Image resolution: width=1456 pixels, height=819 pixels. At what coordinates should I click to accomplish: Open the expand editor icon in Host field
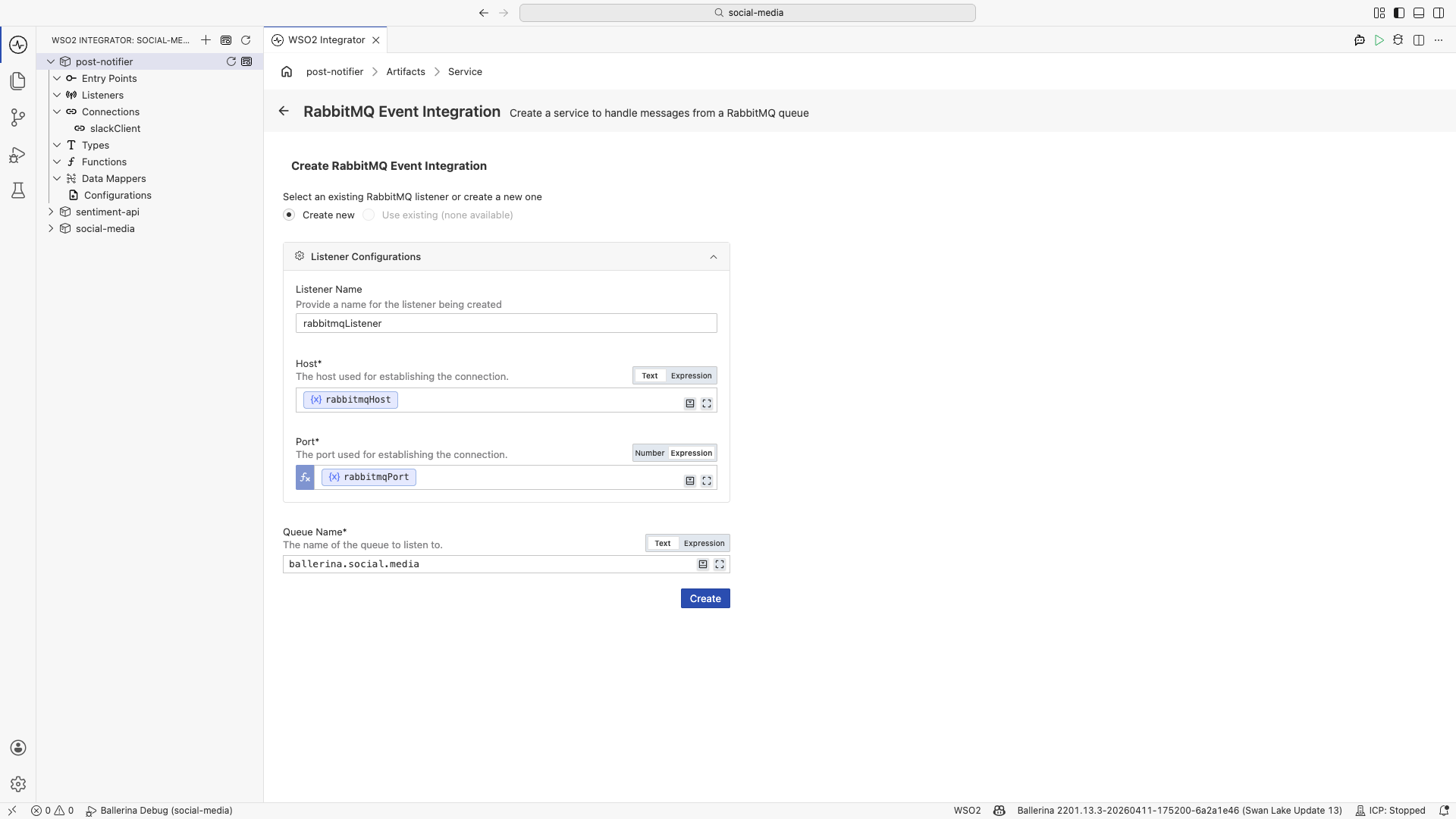pyautogui.click(x=707, y=403)
